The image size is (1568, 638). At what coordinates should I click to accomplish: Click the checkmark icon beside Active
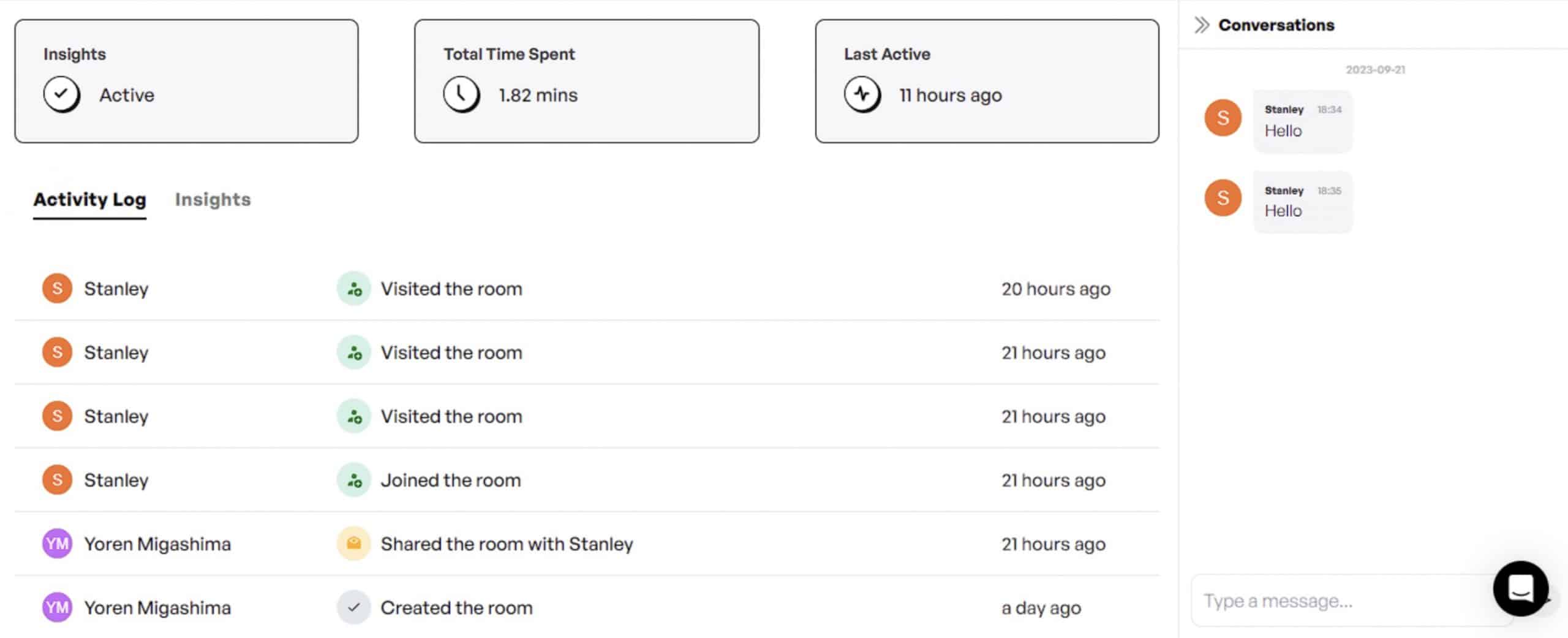tap(61, 94)
